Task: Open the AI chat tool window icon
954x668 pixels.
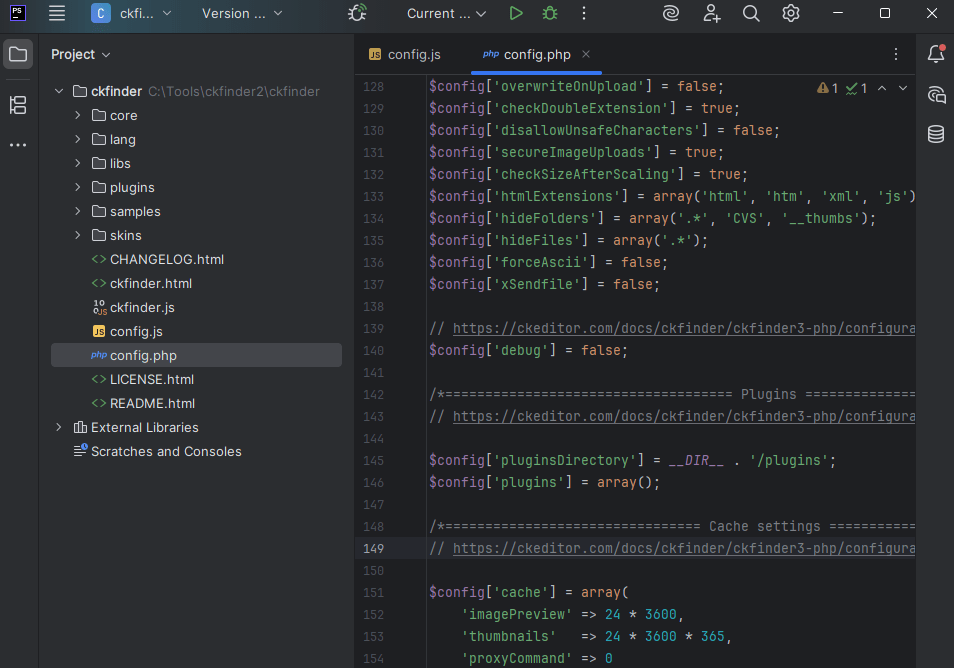Action: [936, 94]
